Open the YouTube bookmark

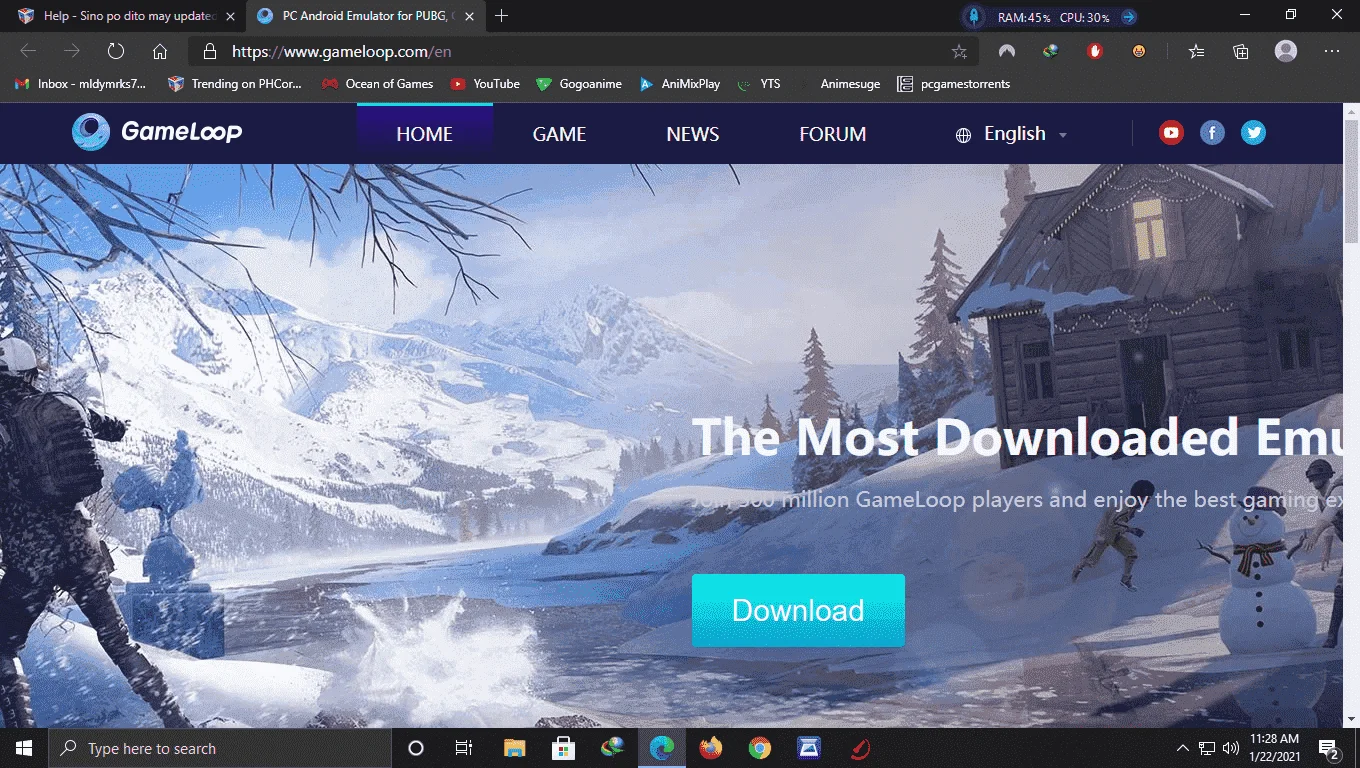point(485,84)
